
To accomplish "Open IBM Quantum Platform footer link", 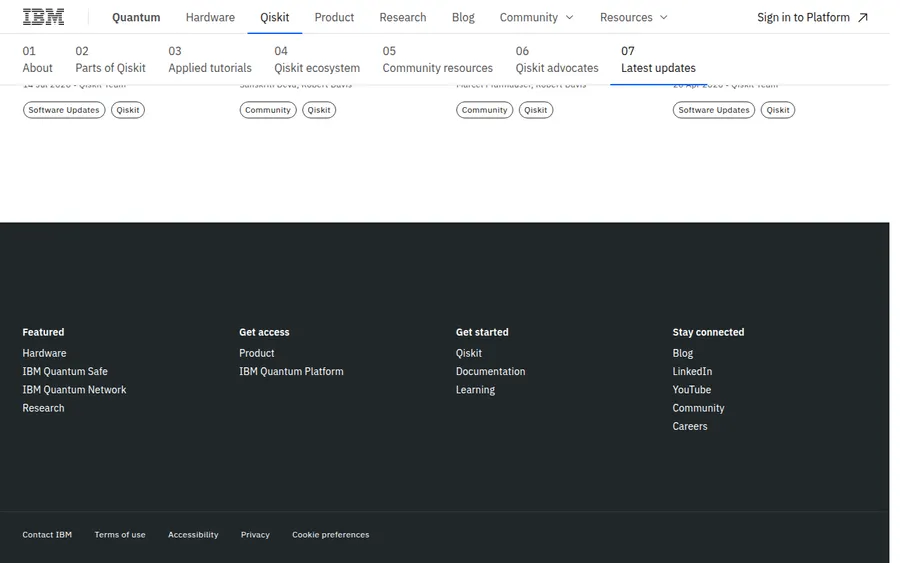I will coord(291,371).
